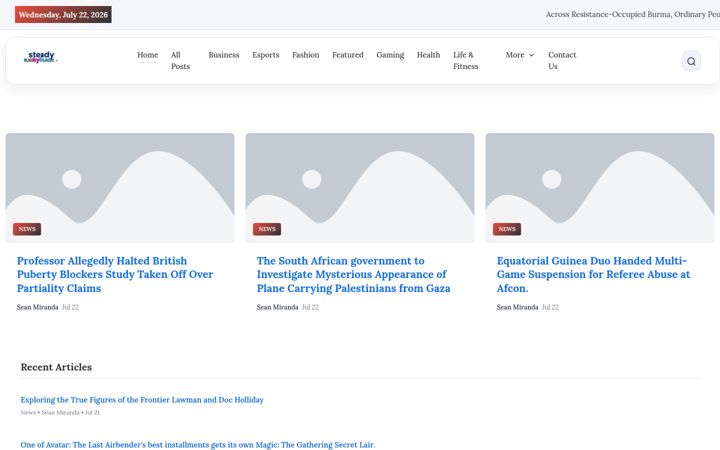Go to Home nav item
The height and width of the screenshot is (450, 720).
[x=147, y=55]
